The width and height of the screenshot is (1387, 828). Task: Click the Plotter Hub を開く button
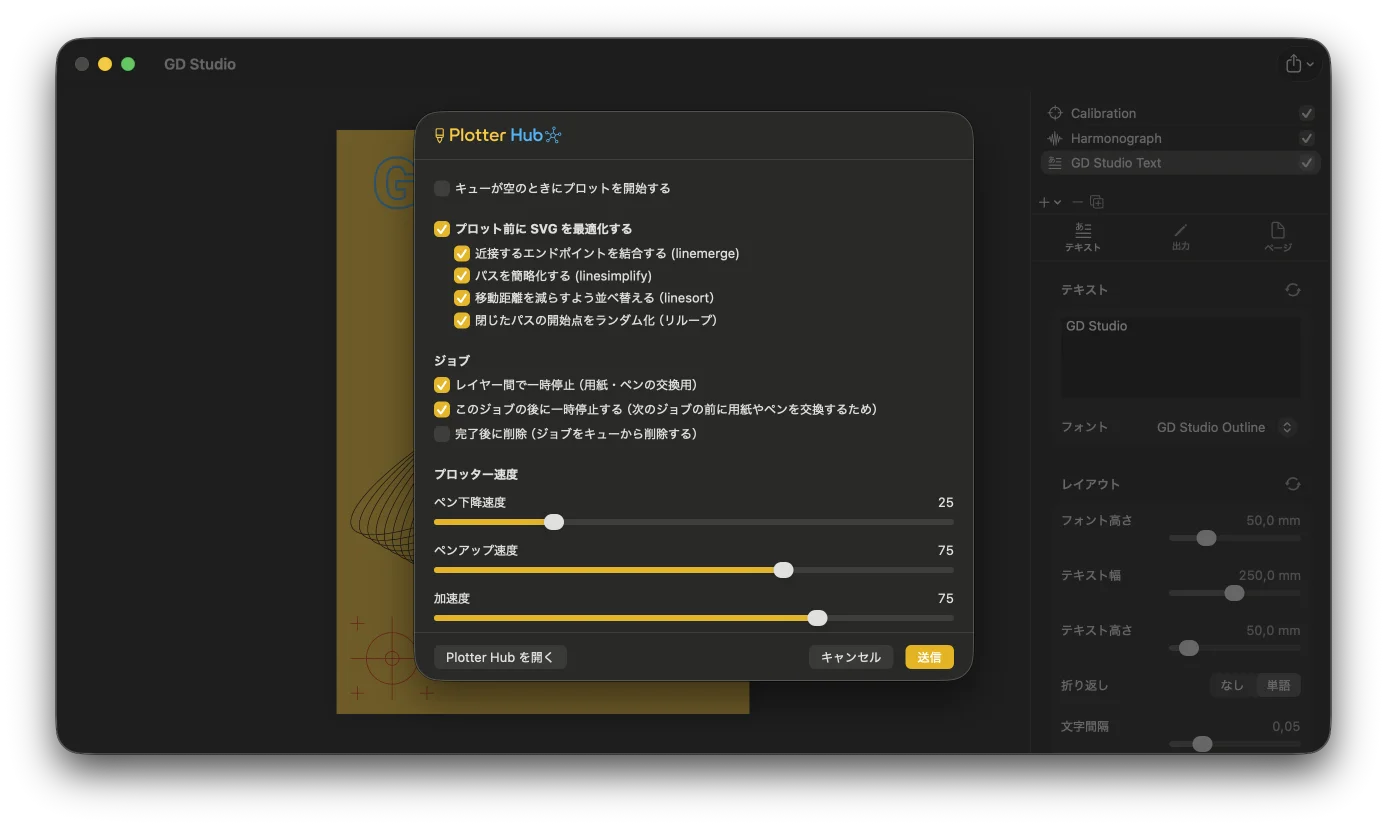click(500, 657)
